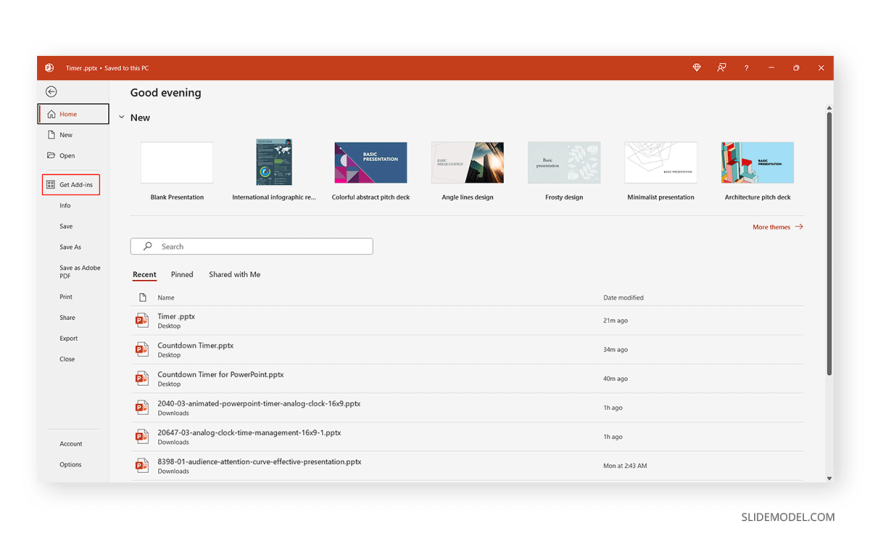Open Countdown Timer for PowerPoint.pptx file
Screen dimensions: 870x539
467,379
